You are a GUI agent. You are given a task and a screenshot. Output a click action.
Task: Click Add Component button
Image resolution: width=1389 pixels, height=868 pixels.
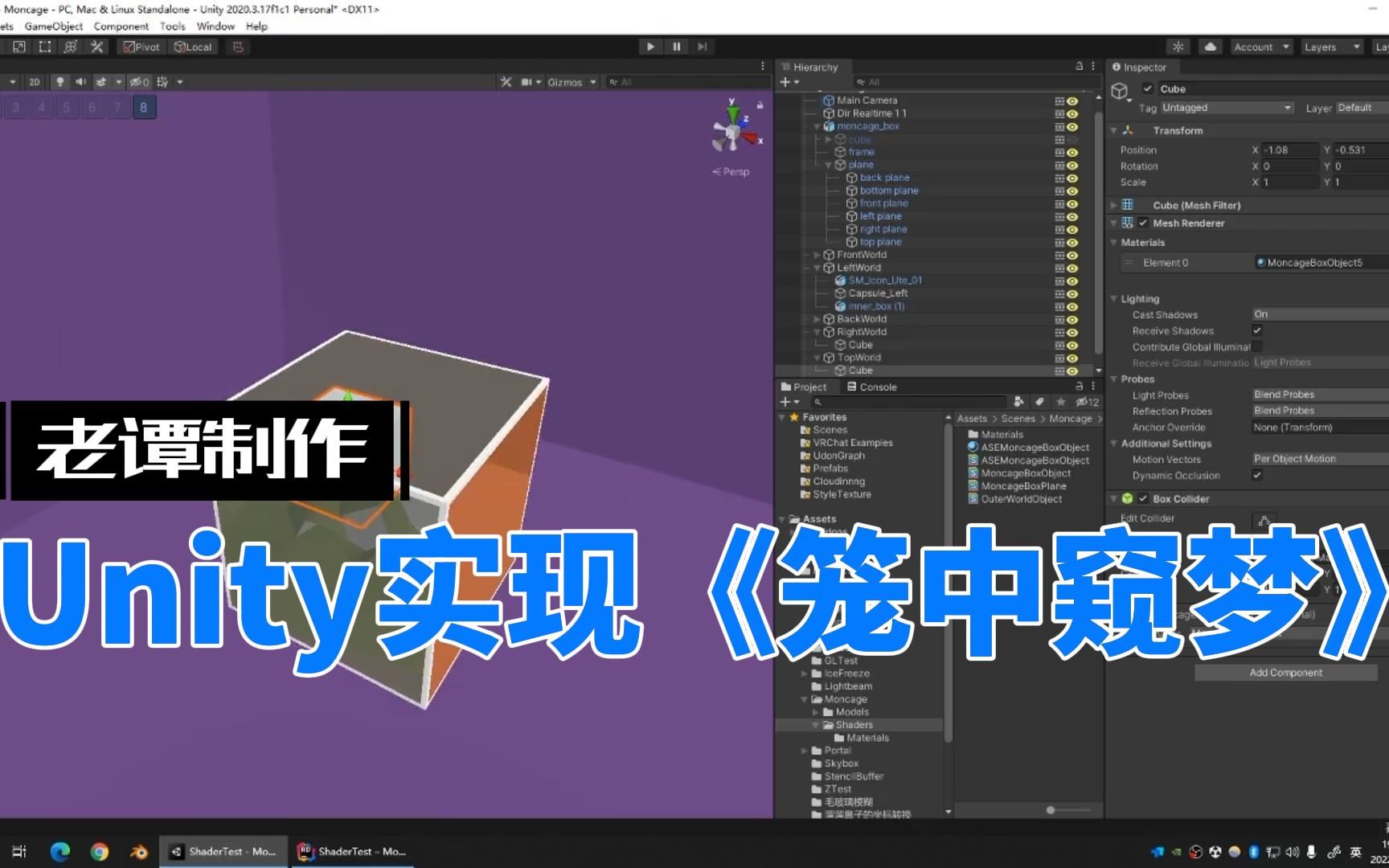1285,673
